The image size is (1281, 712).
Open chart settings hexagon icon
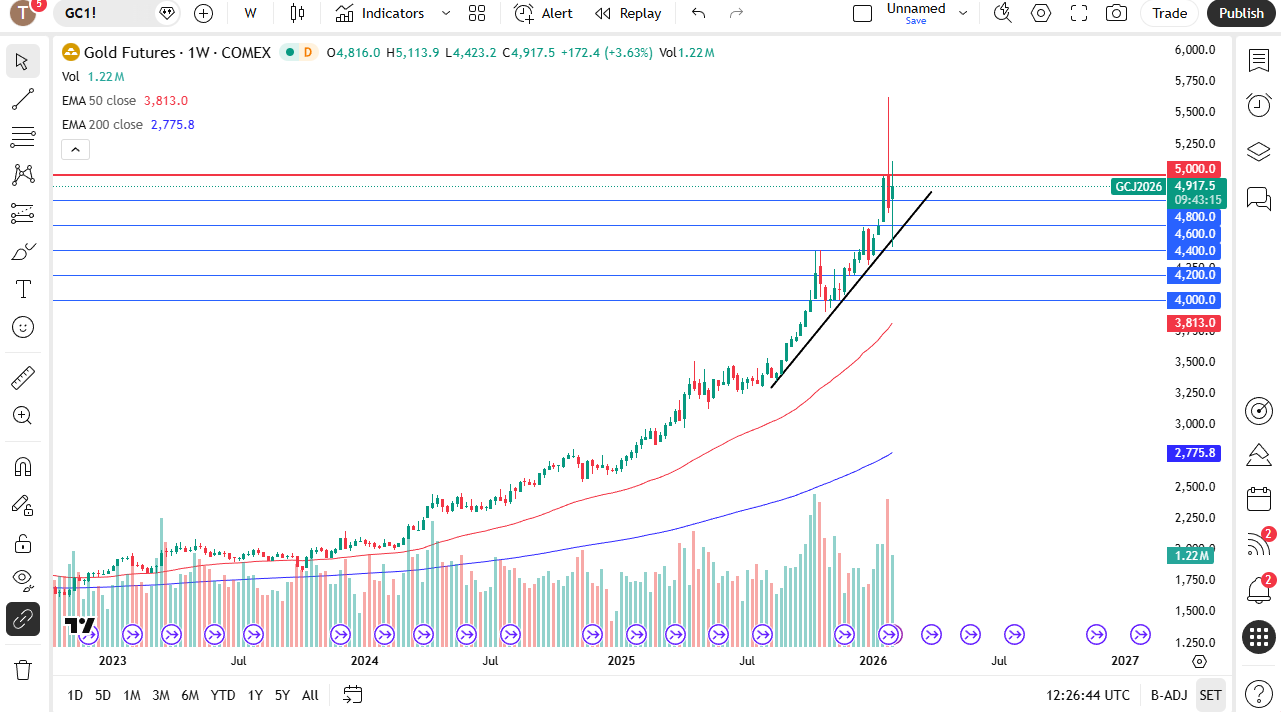coord(1041,13)
